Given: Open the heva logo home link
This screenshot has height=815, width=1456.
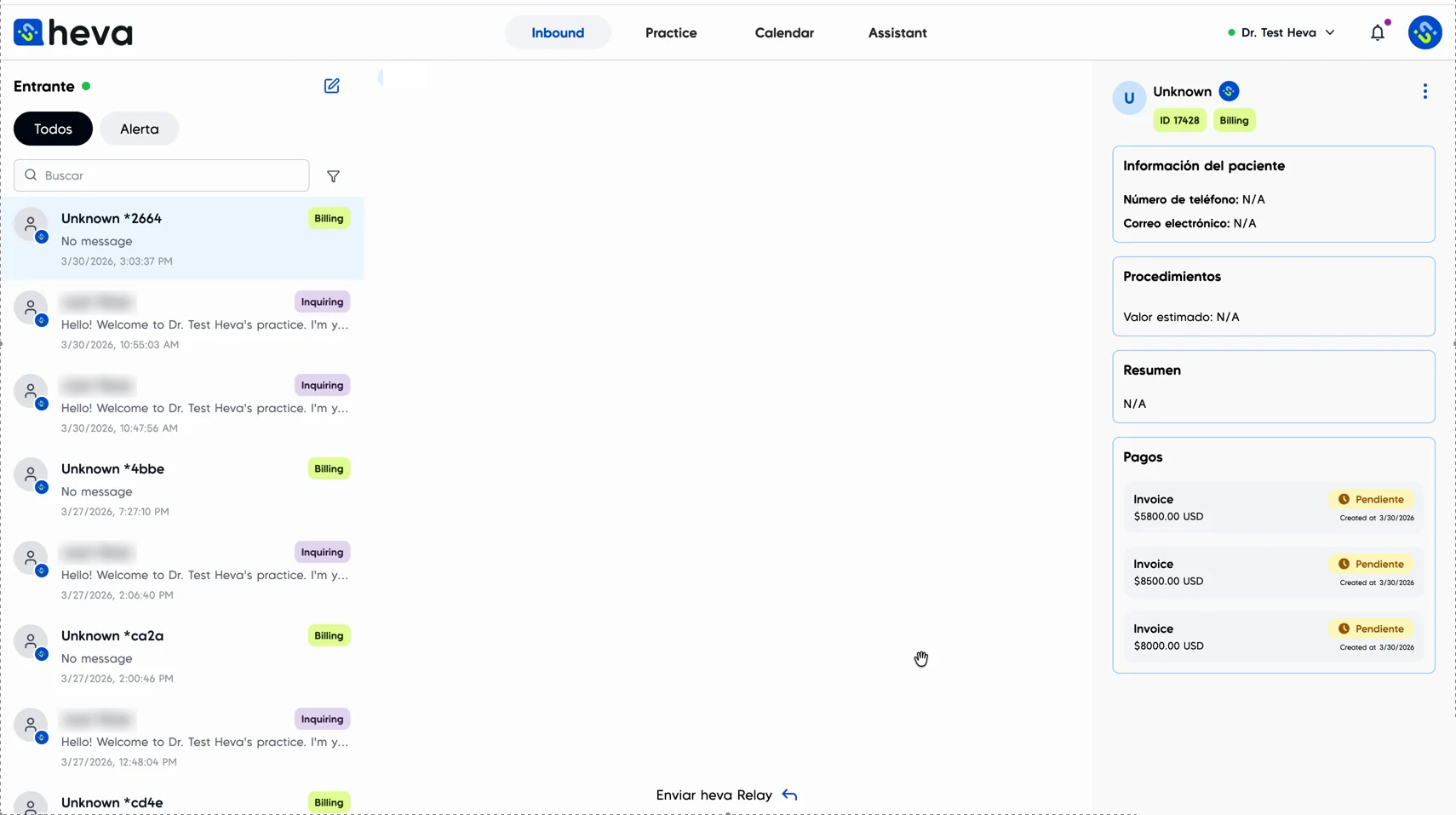Looking at the screenshot, I should [x=73, y=32].
